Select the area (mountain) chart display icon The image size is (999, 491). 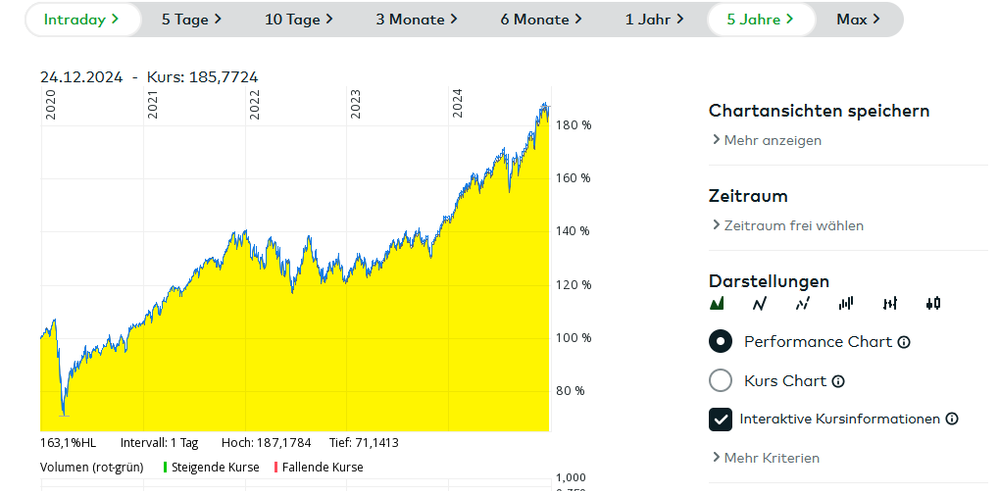coord(716,303)
